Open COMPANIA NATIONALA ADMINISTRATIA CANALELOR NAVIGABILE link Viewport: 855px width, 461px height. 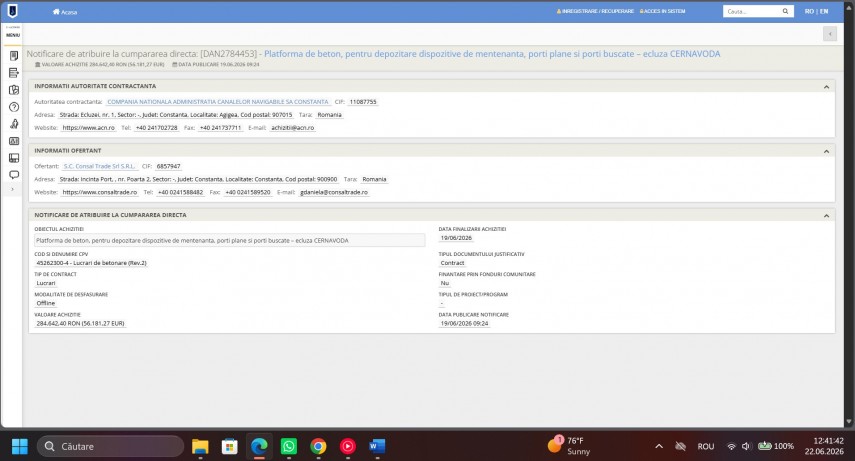point(218,102)
